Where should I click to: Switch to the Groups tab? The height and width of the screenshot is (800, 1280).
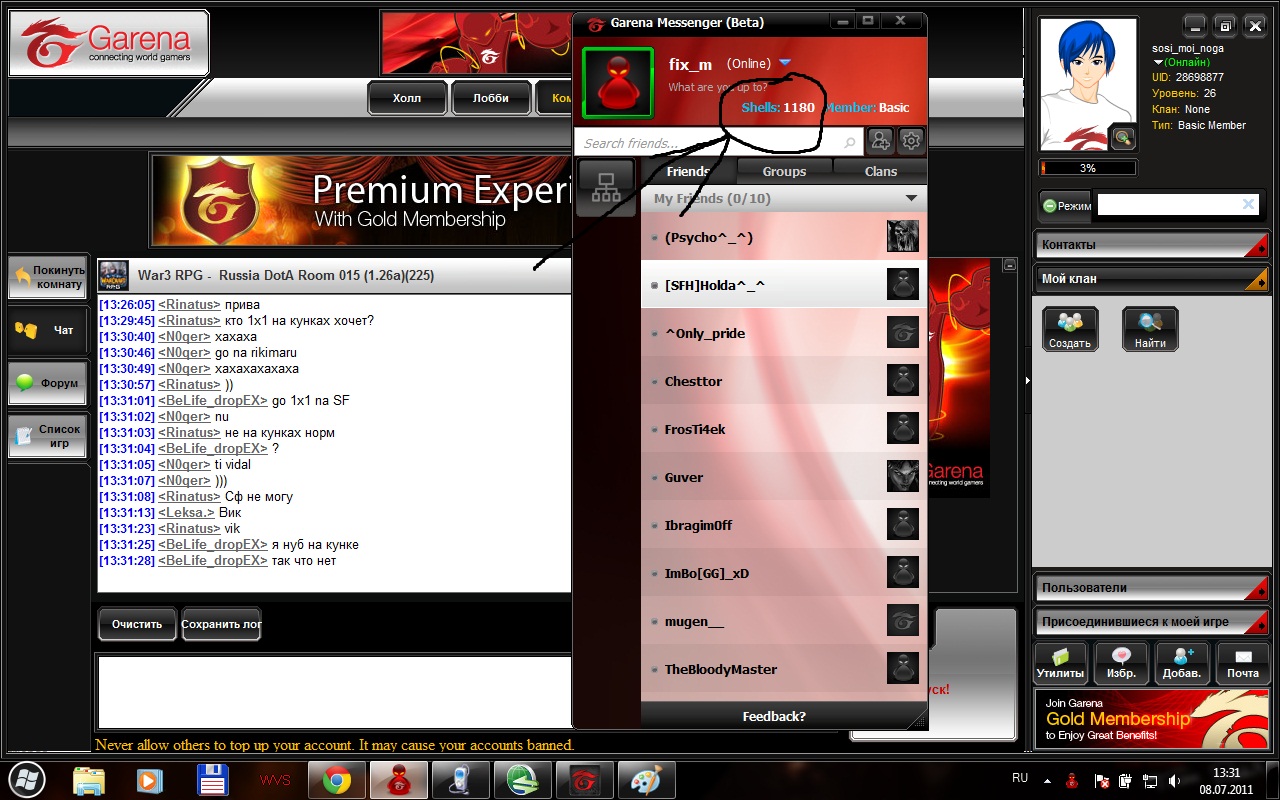point(784,171)
